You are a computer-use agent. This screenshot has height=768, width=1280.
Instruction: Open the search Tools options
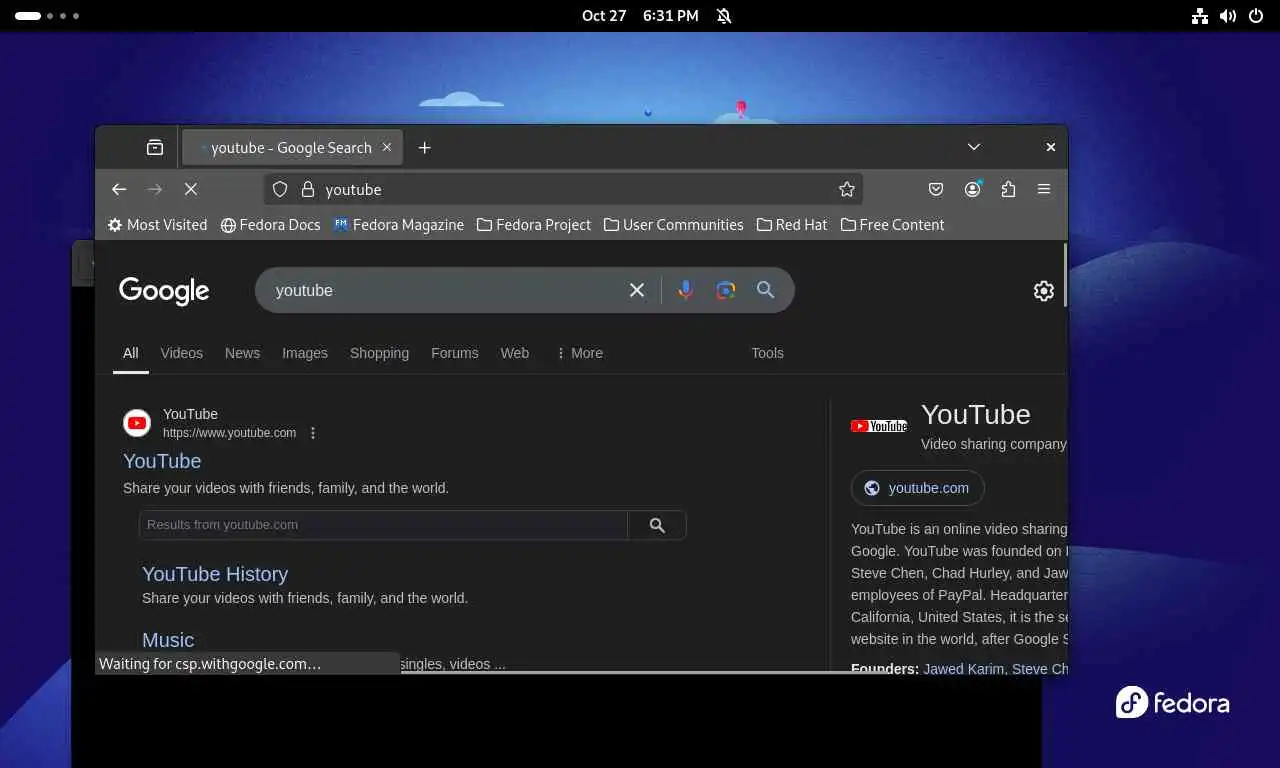click(768, 353)
